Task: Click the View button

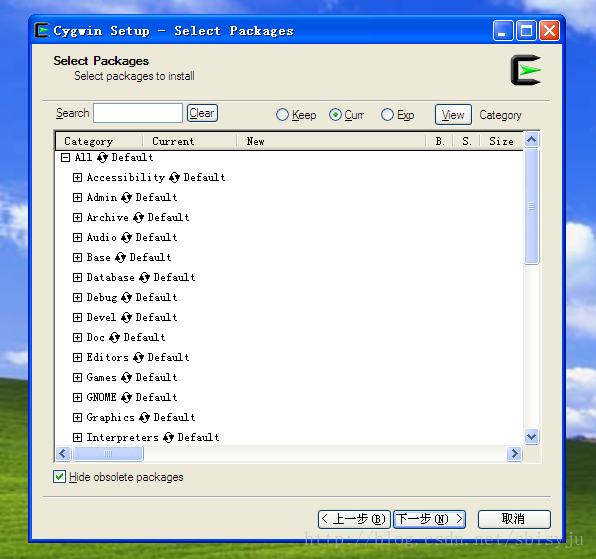Action: pyautogui.click(x=453, y=115)
